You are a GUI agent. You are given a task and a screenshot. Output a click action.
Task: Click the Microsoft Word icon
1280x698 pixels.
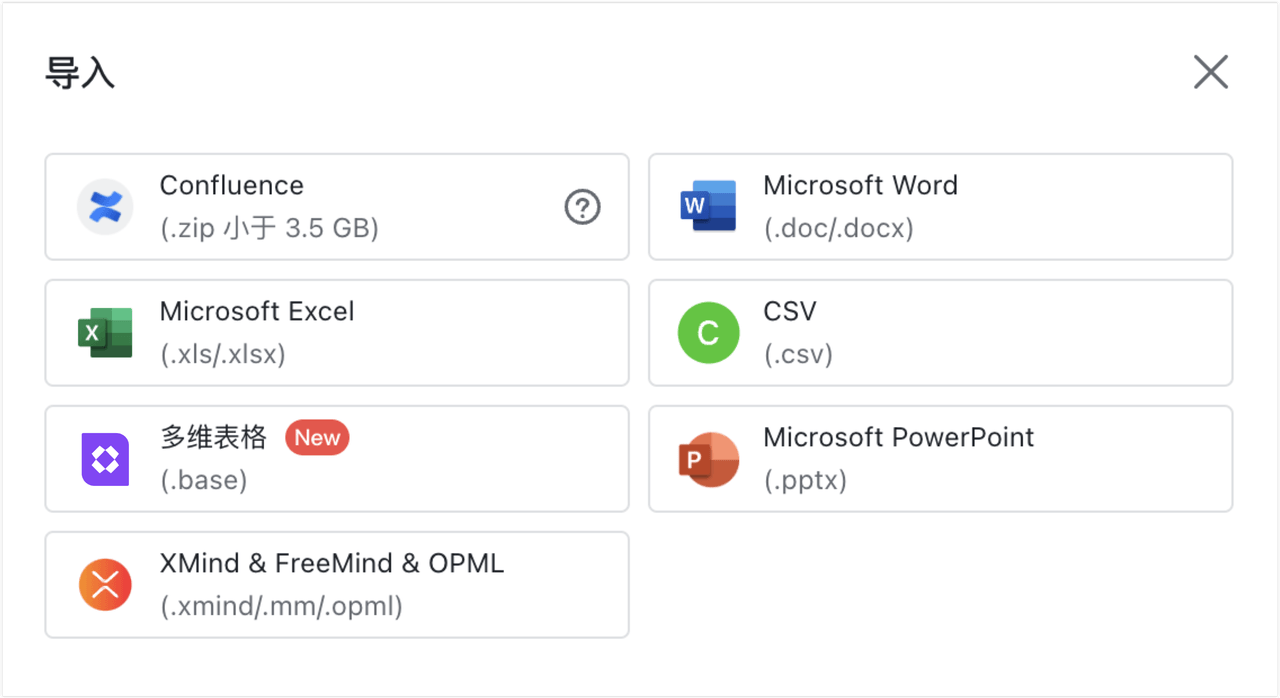(708, 207)
